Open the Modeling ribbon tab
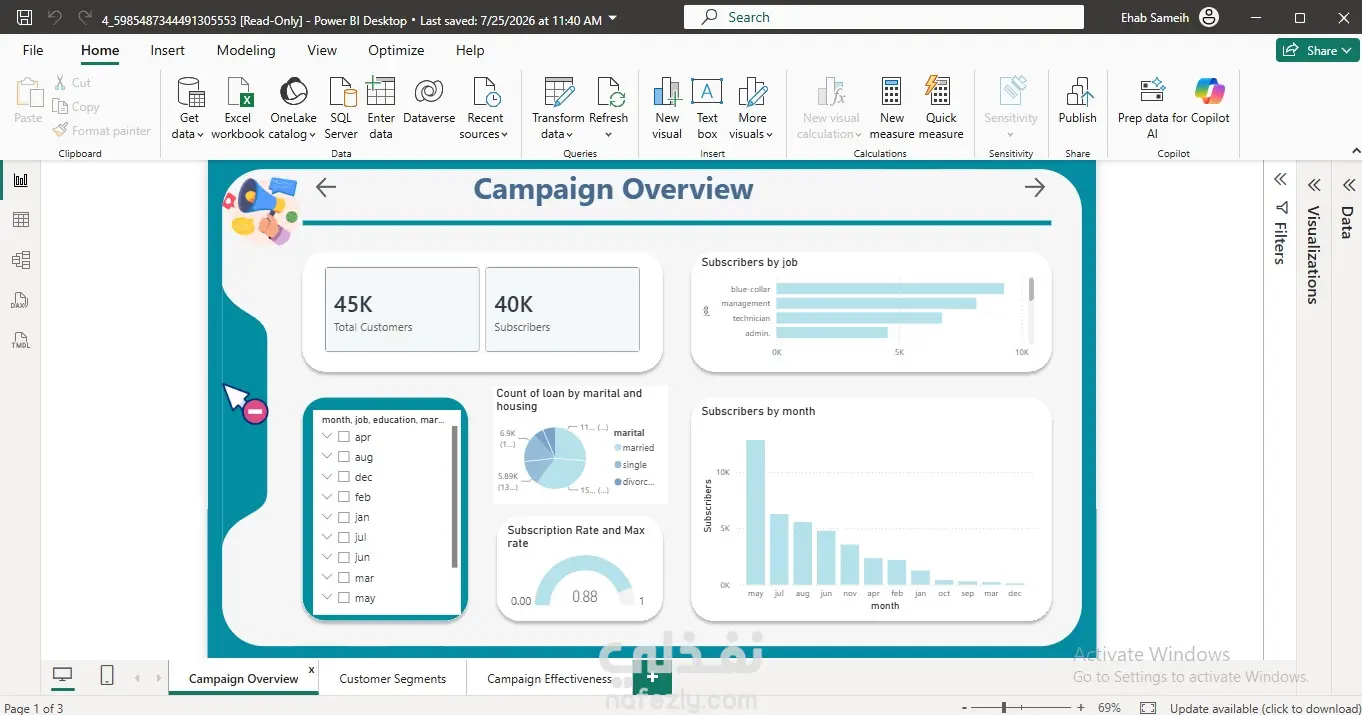1362x715 pixels. [246, 50]
